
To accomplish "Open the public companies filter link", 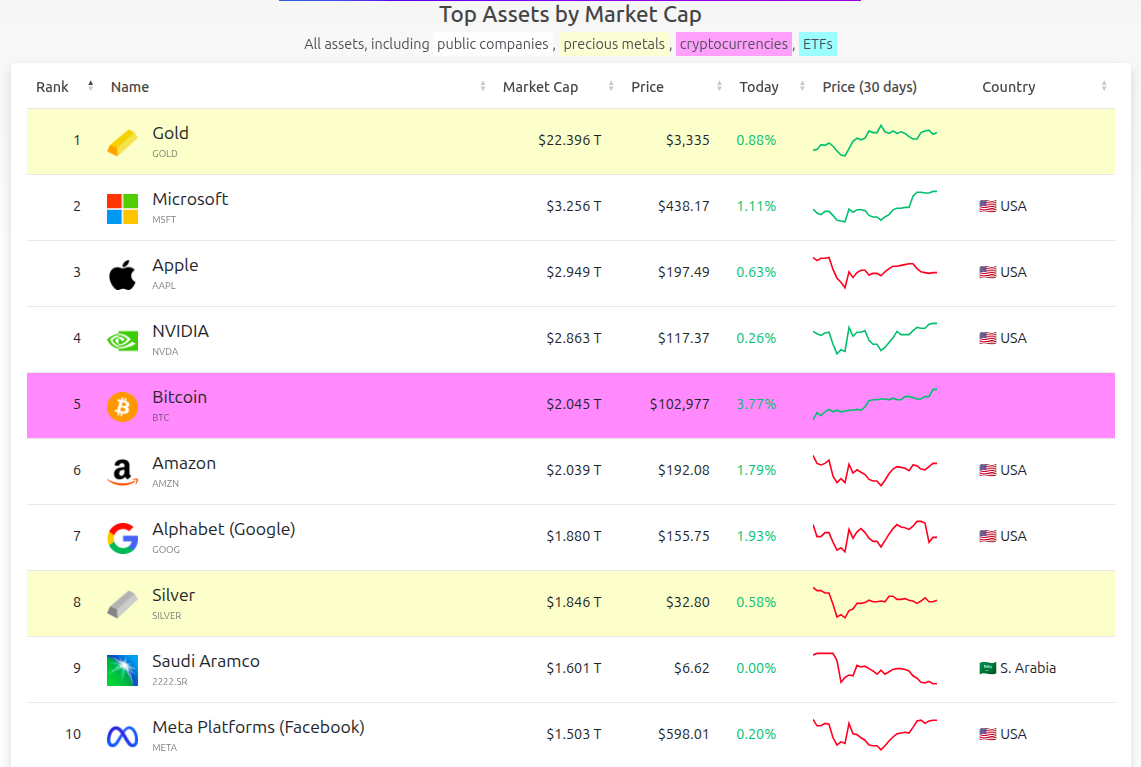I will (x=493, y=44).
